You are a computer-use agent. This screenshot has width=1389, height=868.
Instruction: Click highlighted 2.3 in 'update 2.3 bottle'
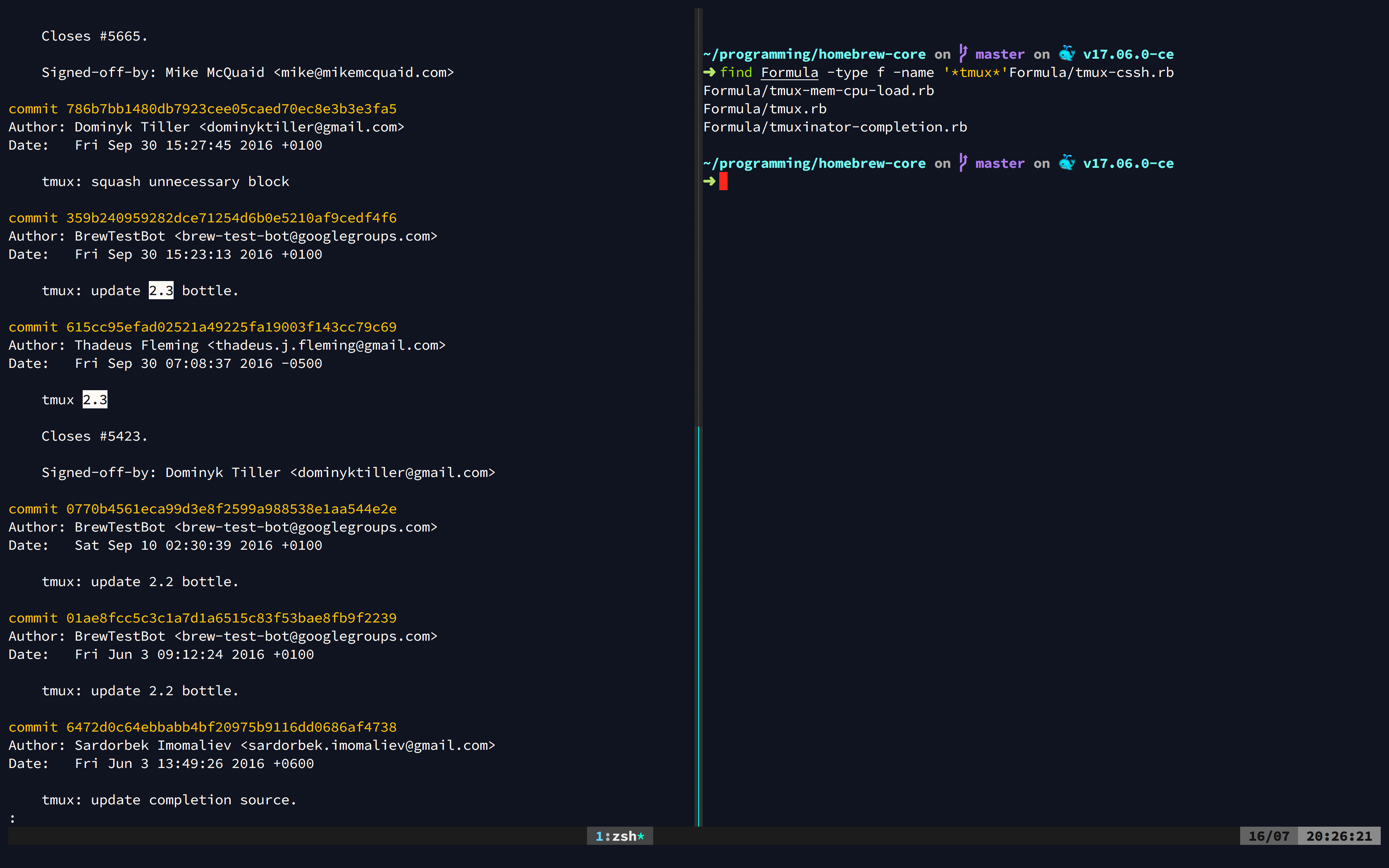coord(161,291)
